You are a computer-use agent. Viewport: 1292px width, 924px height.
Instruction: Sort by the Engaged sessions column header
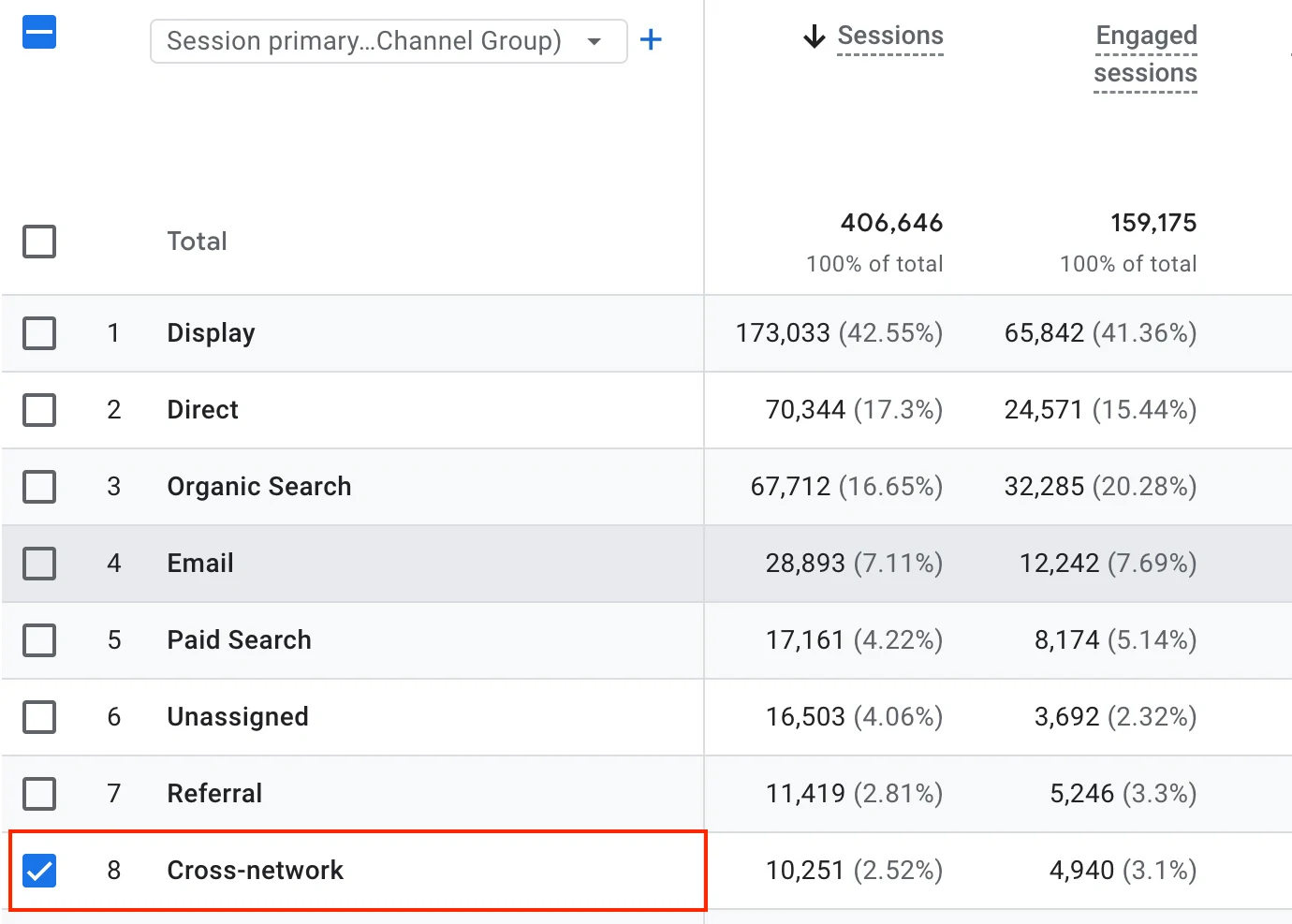(1146, 54)
